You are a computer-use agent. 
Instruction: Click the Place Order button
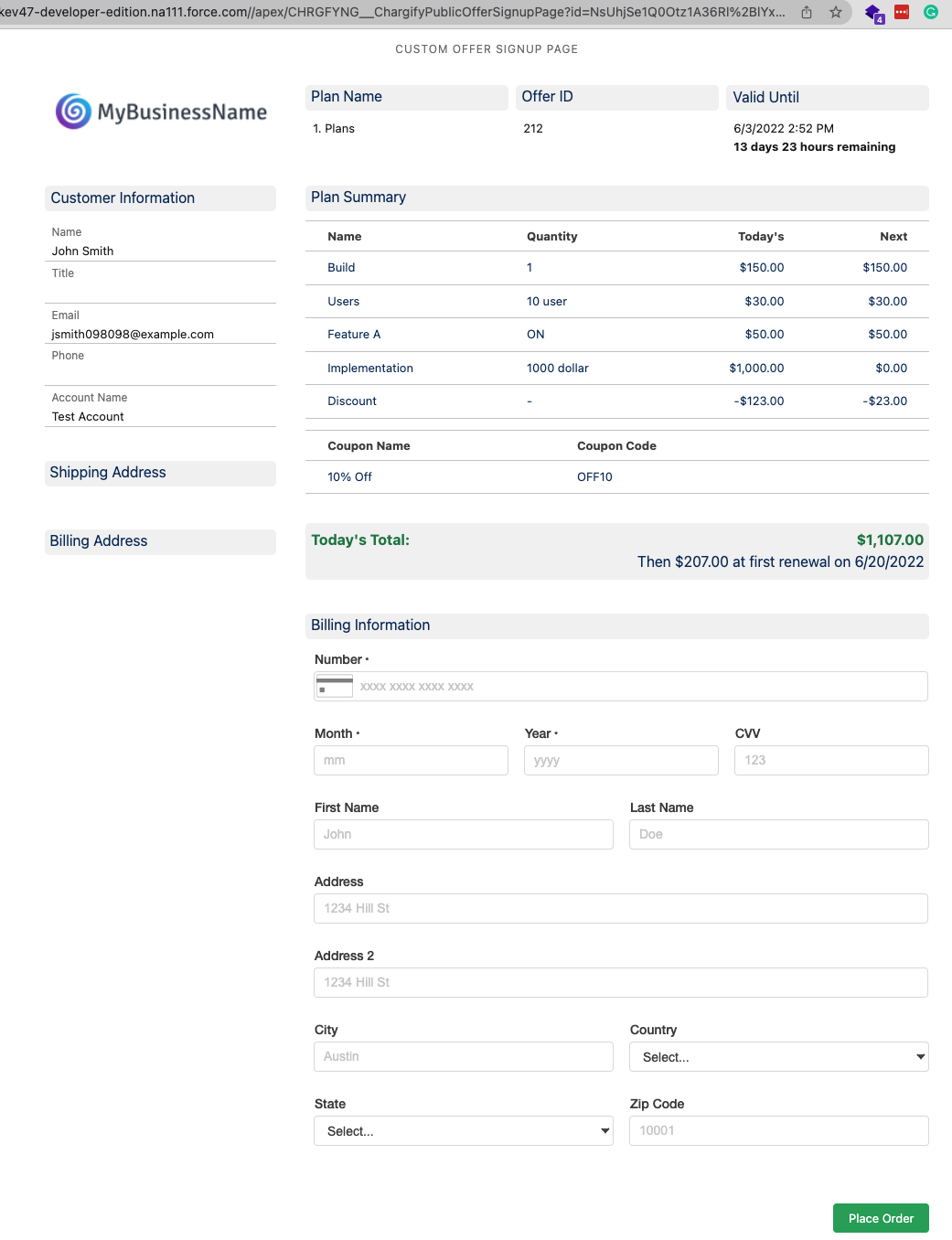[880, 1218]
